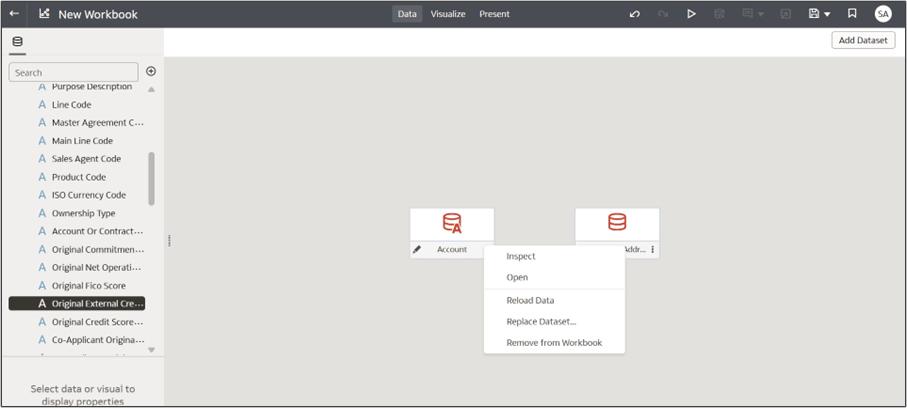Open the comments dropdown arrow
This screenshot has width=907, height=408.
click(x=761, y=14)
